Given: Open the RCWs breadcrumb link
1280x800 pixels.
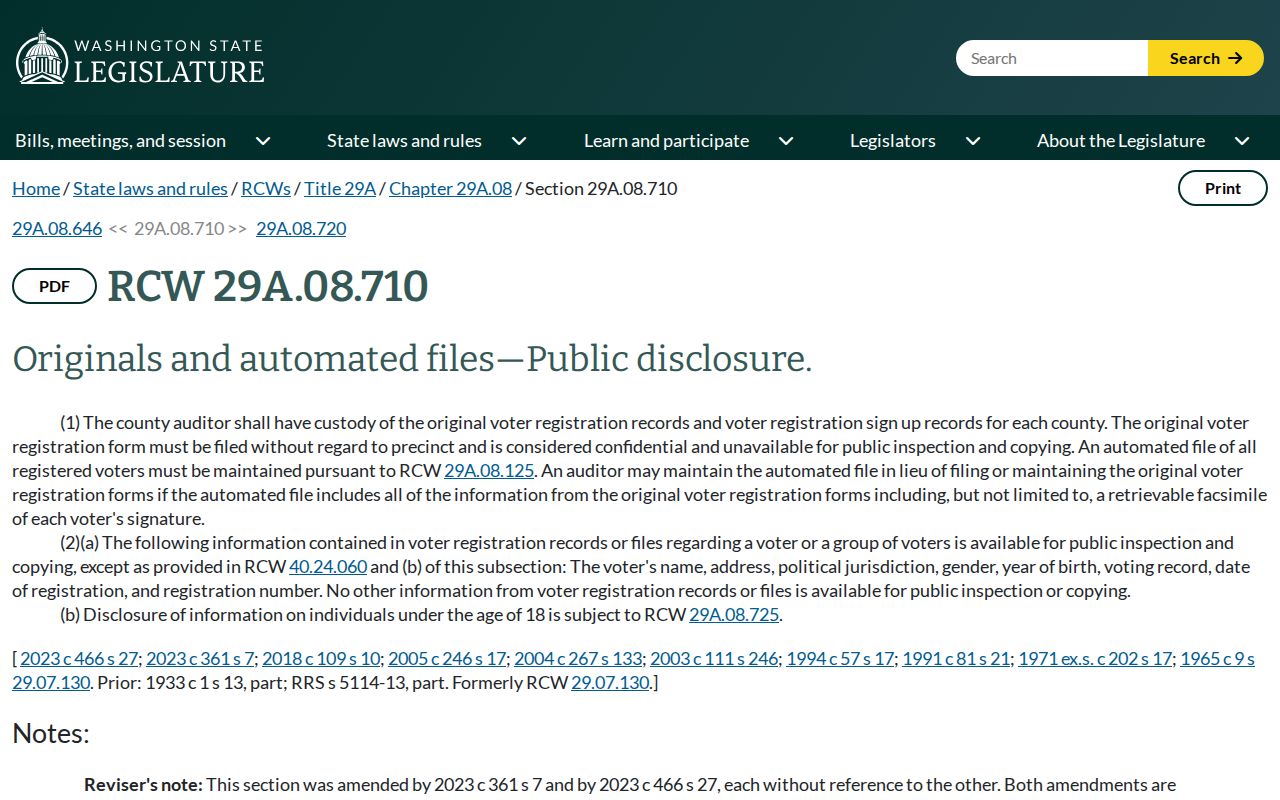Looking at the screenshot, I should [x=266, y=188].
